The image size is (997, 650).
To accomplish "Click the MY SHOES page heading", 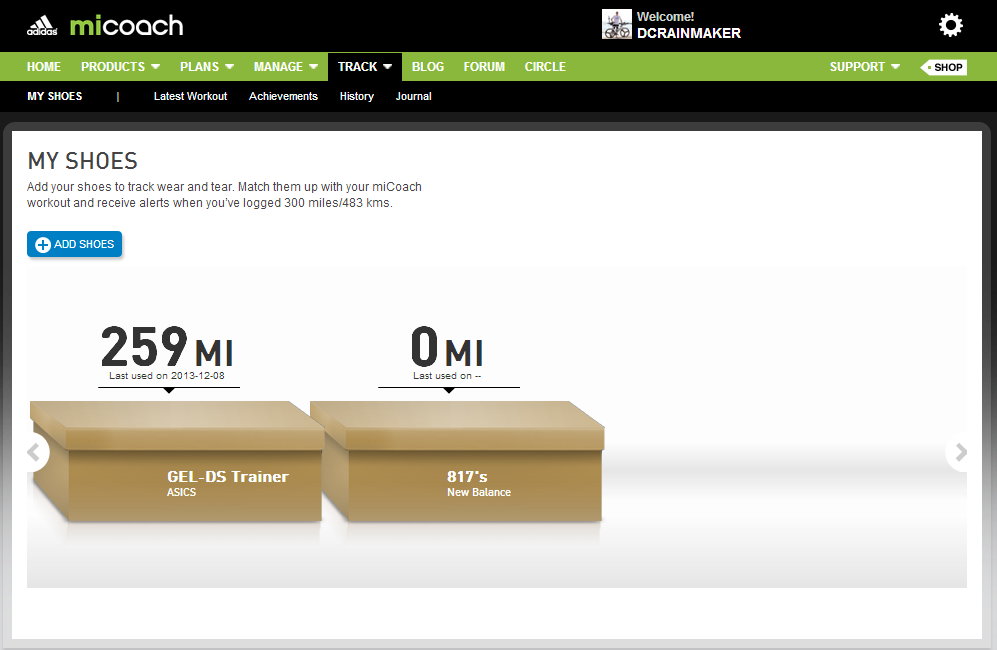I will 83,161.
